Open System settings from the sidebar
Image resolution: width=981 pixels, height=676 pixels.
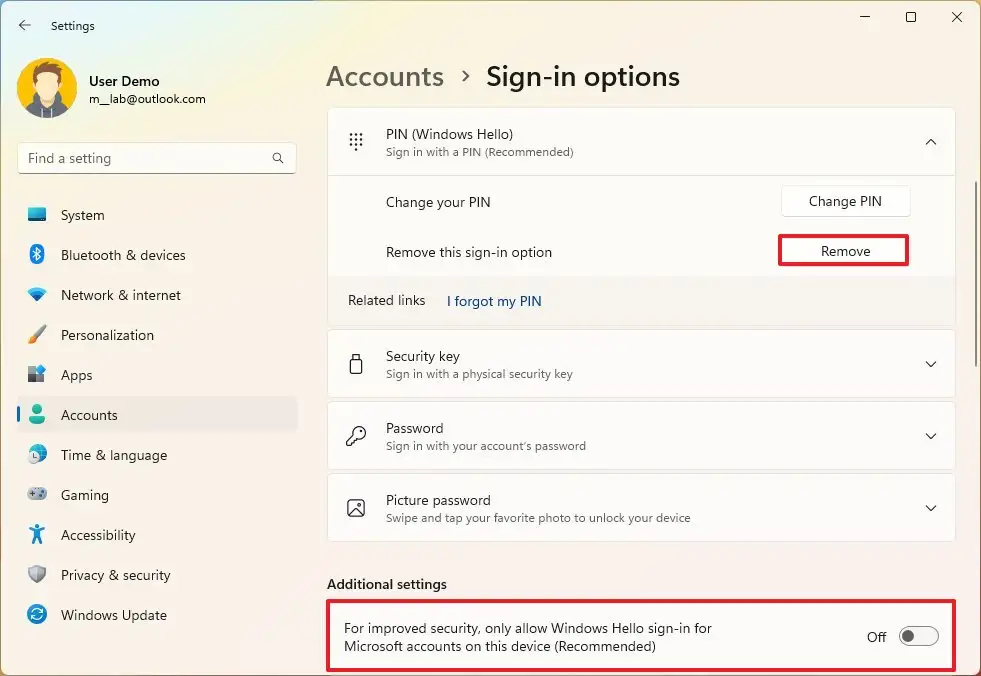[x=81, y=215]
